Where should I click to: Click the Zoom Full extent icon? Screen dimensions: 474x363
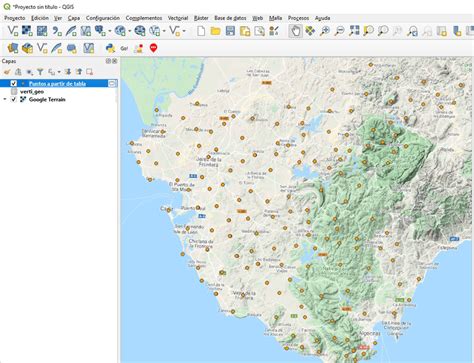[x=354, y=31]
